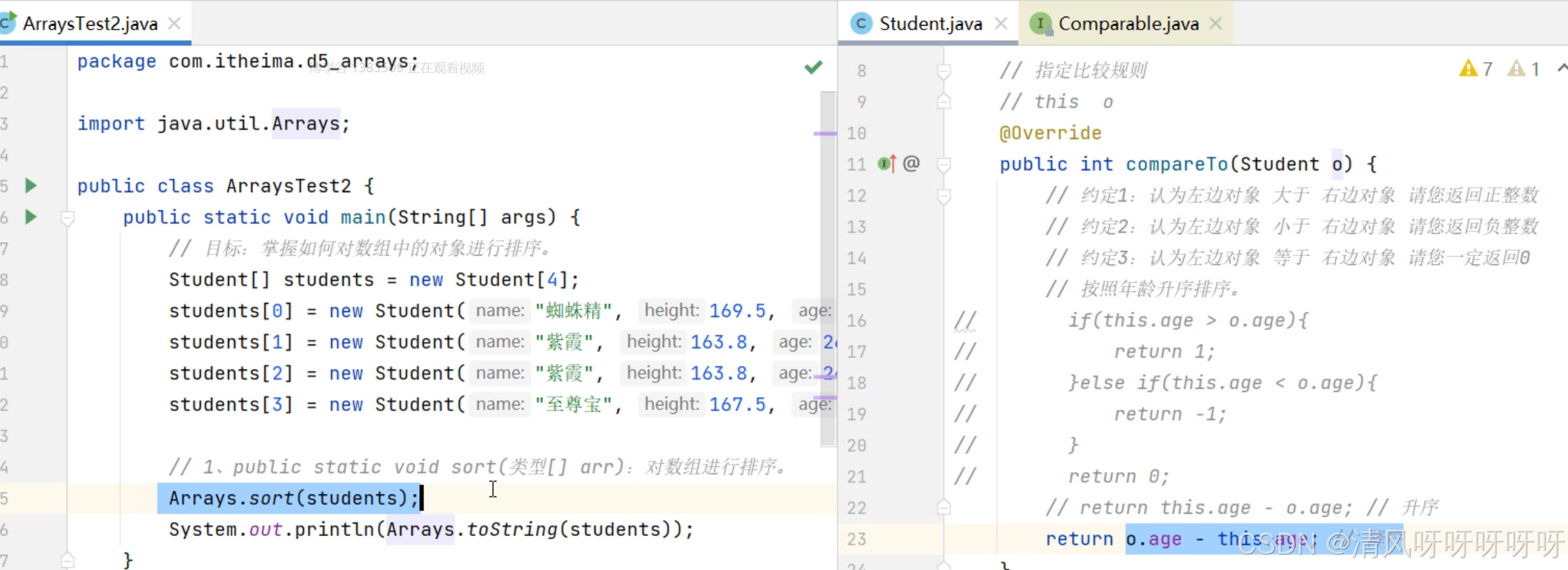Click the 167.5 height value
The image size is (1568, 570).
point(737,404)
